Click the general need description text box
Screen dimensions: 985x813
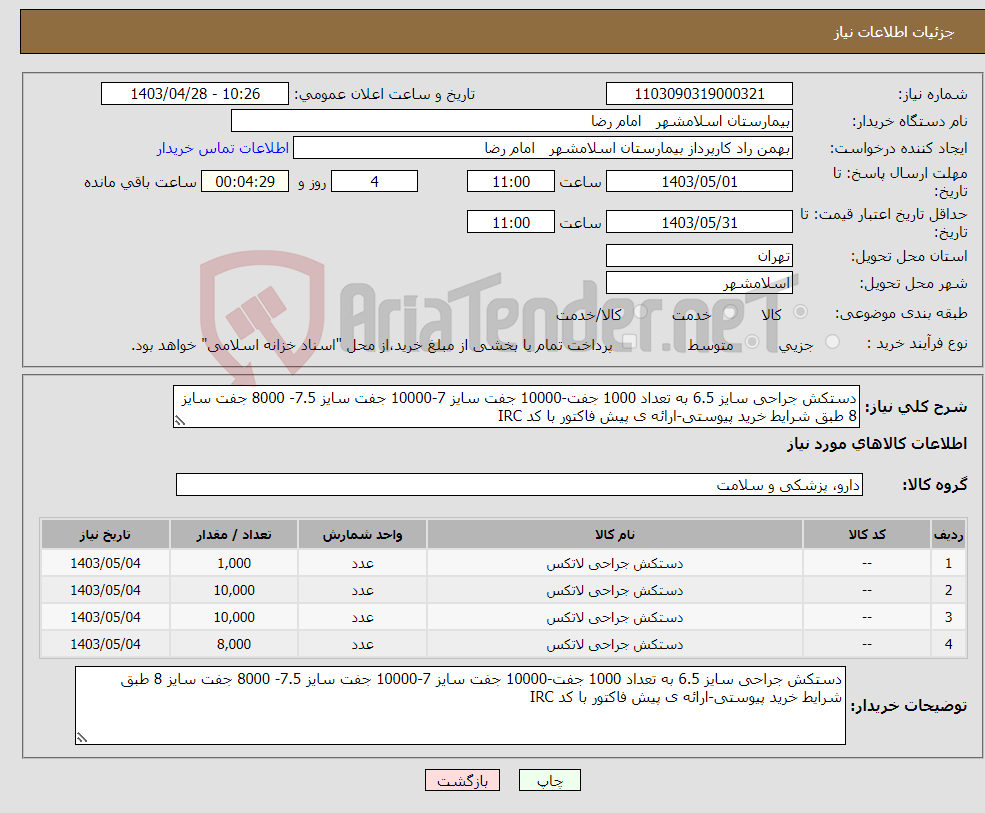(516, 407)
